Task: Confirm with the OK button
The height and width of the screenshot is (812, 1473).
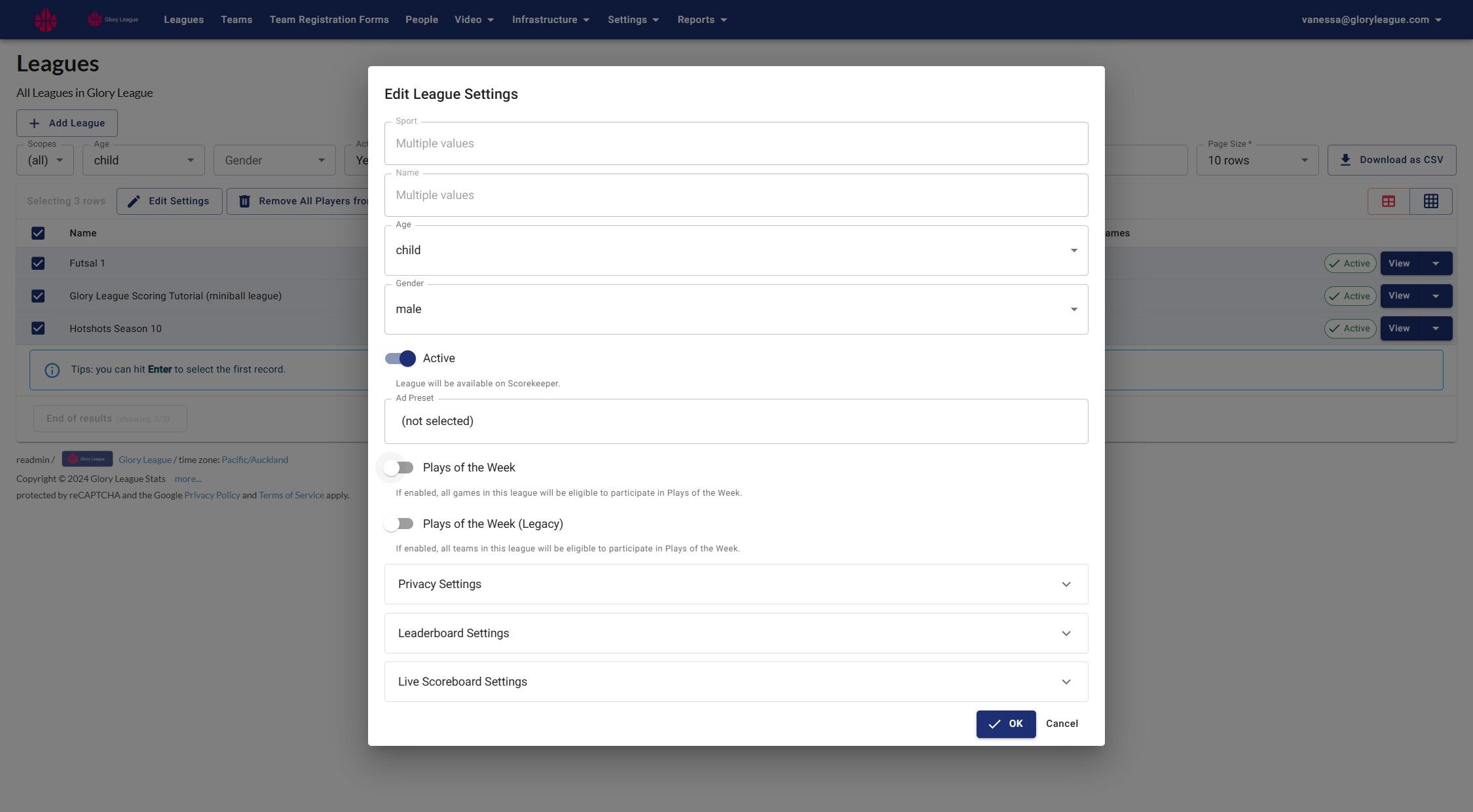Action: (x=1005, y=724)
